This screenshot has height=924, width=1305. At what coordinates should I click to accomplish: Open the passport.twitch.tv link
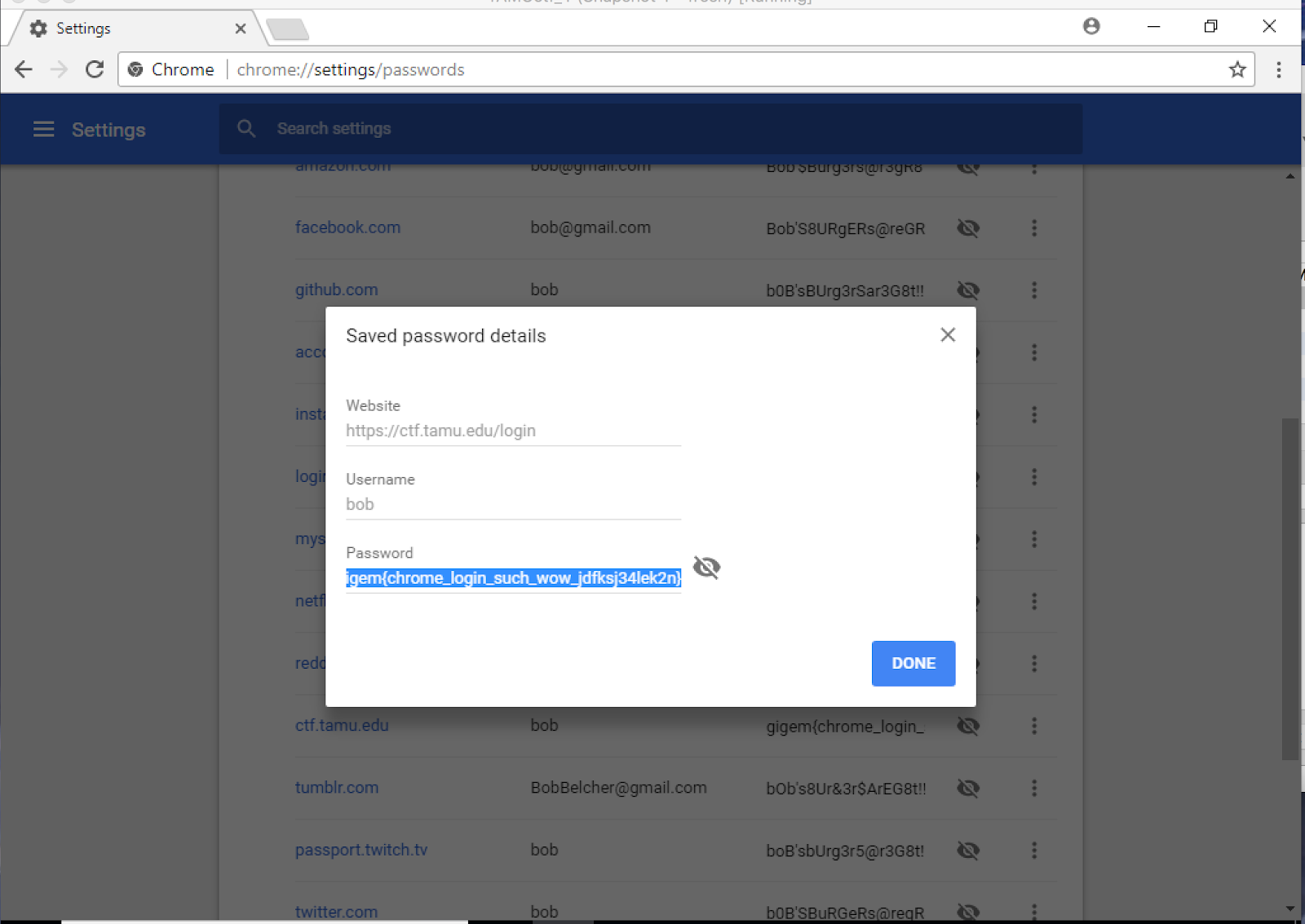(x=361, y=850)
